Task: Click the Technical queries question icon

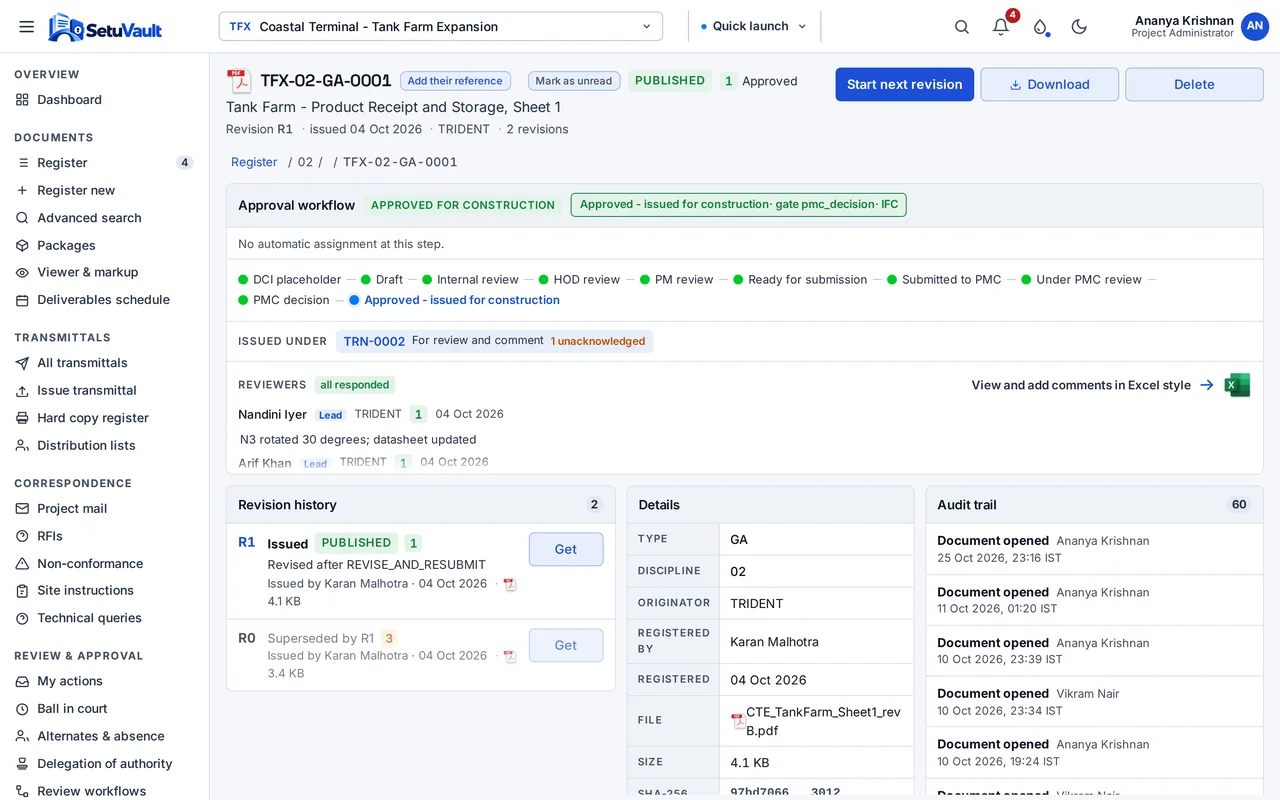Action: click(22, 618)
